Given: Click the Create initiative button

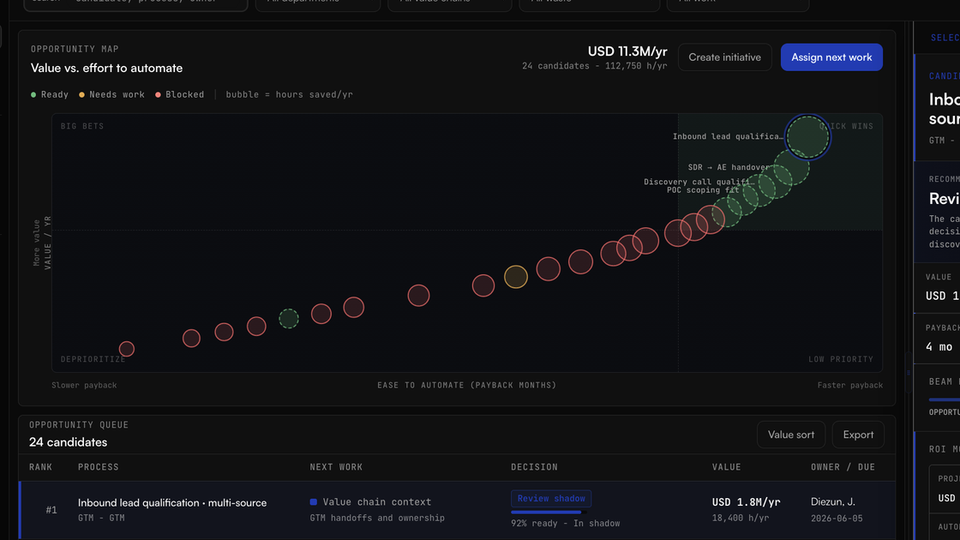Looking at the screenshot, I should pos(724,57).
